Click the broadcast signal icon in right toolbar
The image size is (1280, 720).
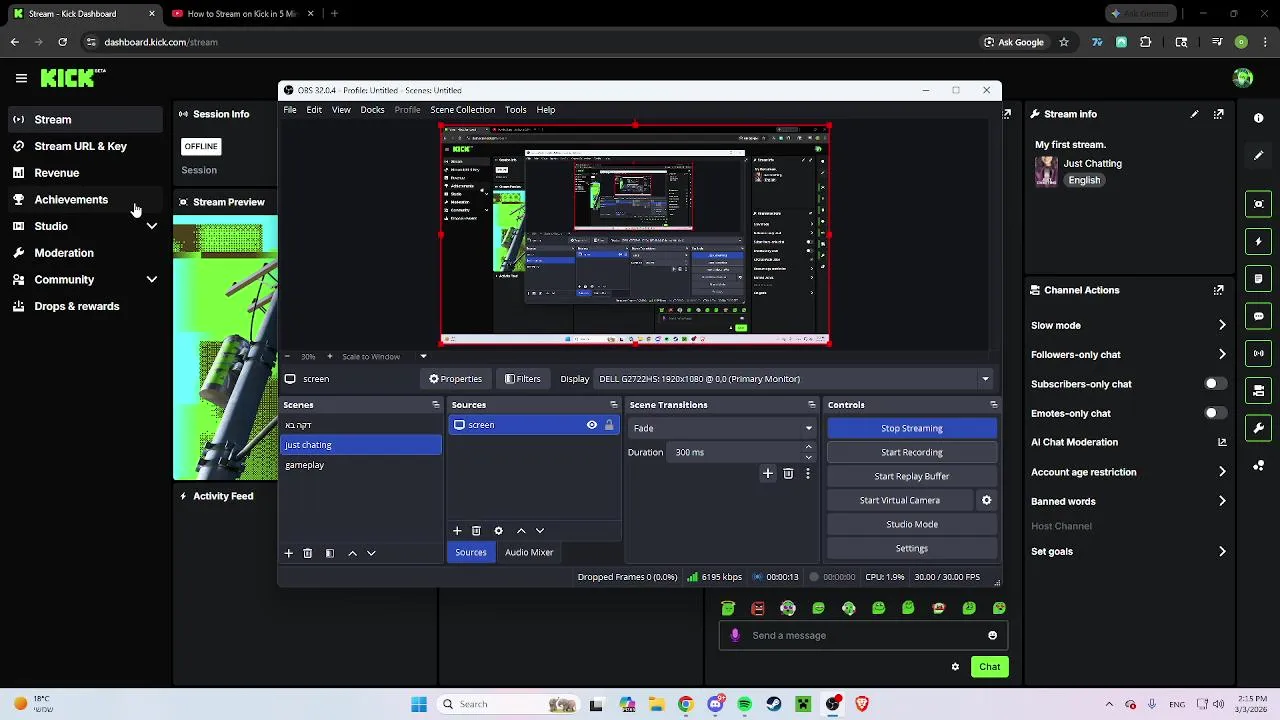(1259, 353)
